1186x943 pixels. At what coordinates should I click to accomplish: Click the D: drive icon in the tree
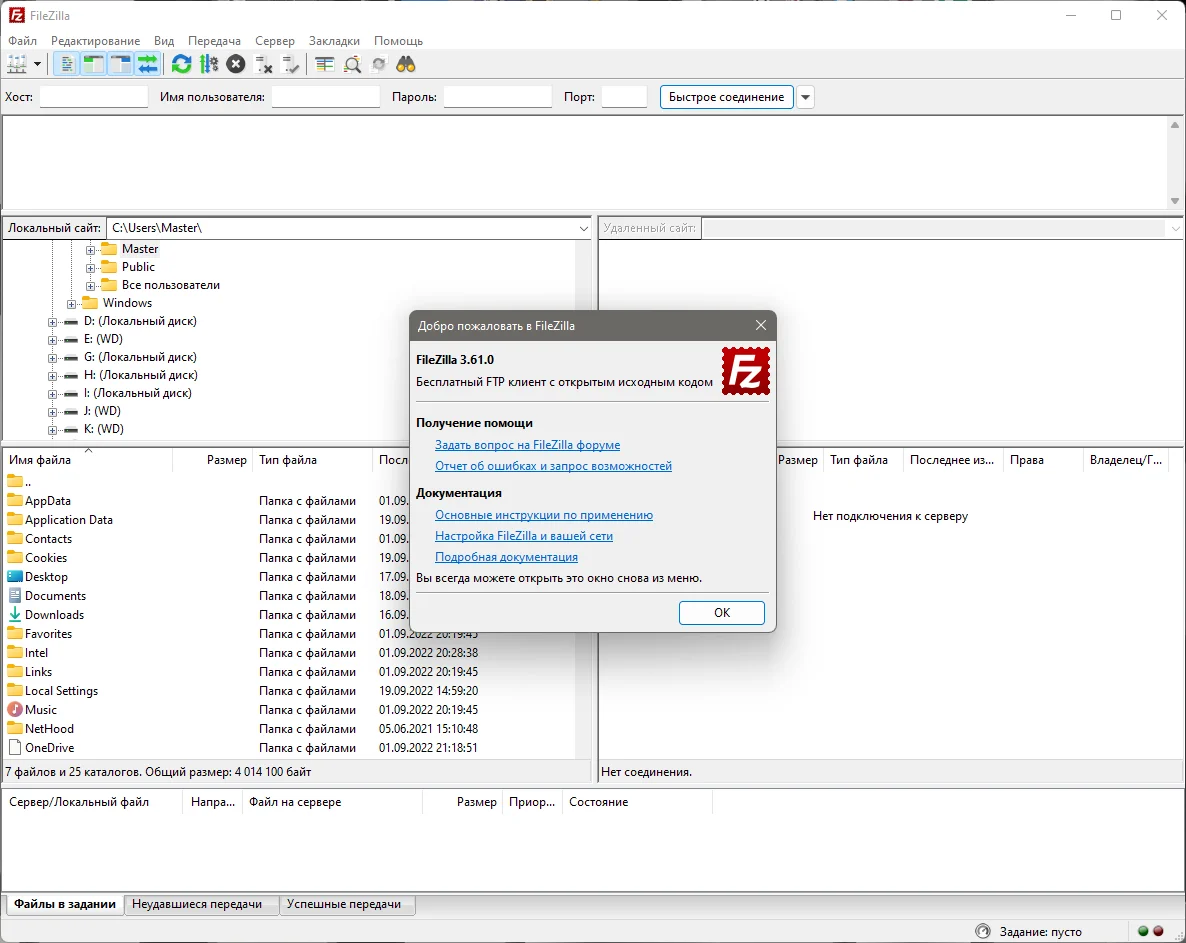[71, 321]
